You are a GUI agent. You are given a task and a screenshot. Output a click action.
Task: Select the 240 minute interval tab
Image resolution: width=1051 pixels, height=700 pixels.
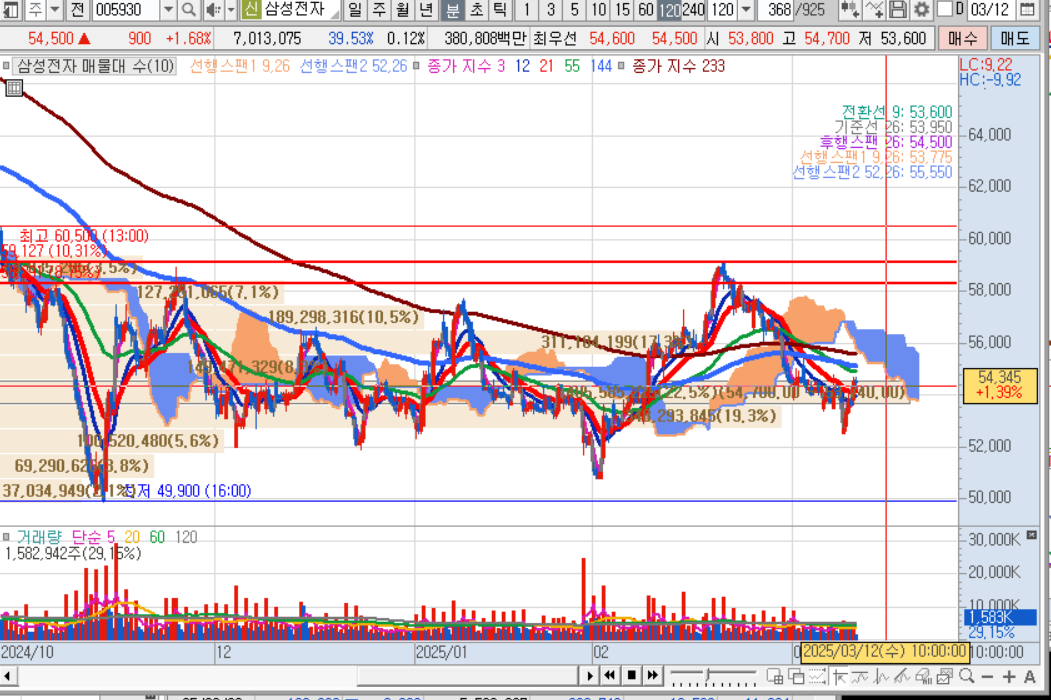point(692,10)
